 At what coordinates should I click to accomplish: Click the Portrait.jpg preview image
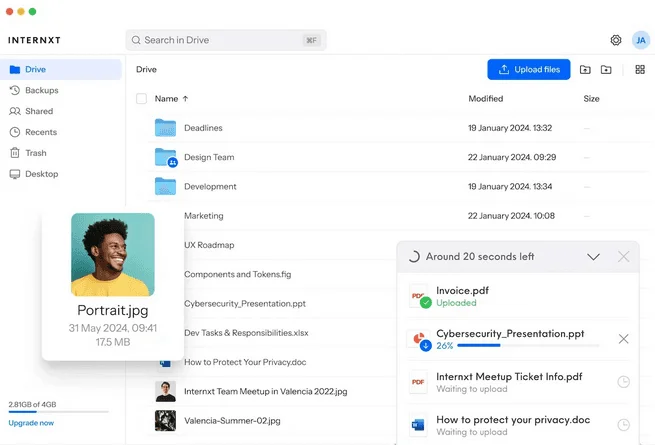[x=113, y=254]
